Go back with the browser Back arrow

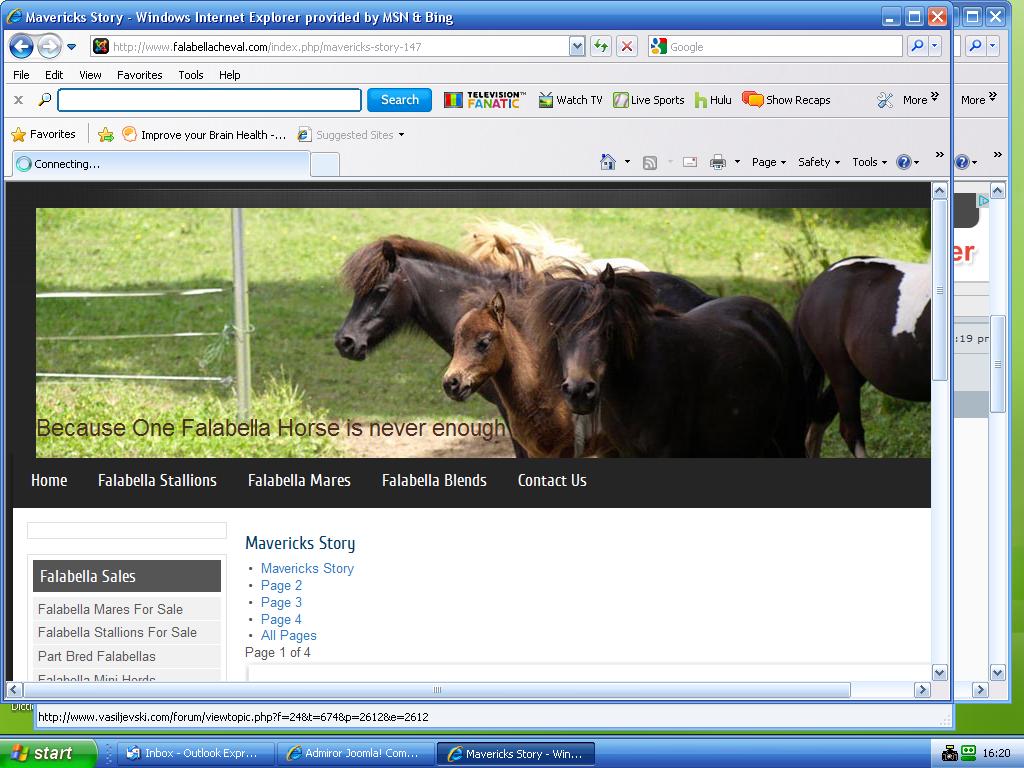pyautogui.click(x=21, y=46)
